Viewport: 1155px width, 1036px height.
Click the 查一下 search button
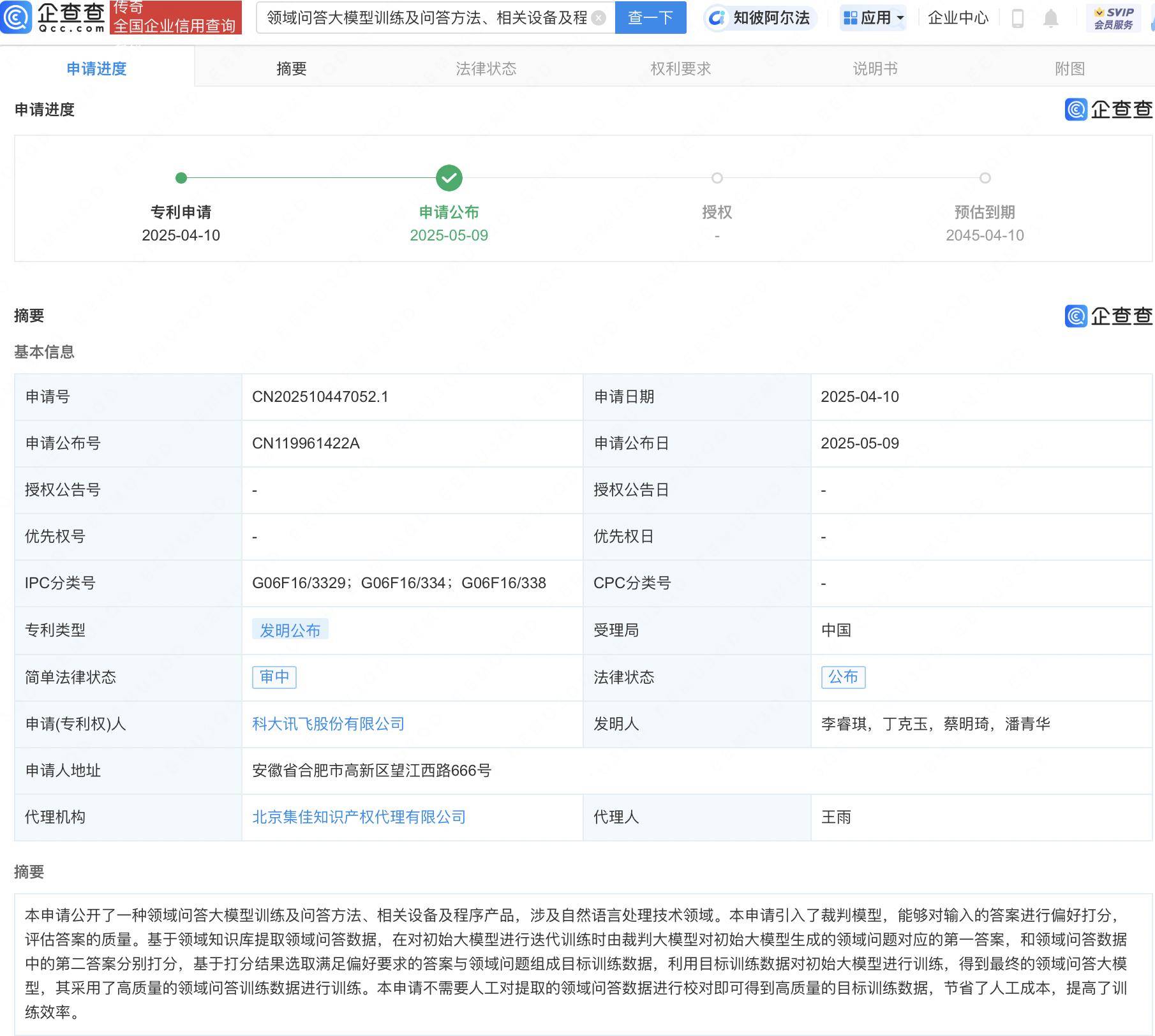pyautogui.click(x=650, y=18)
